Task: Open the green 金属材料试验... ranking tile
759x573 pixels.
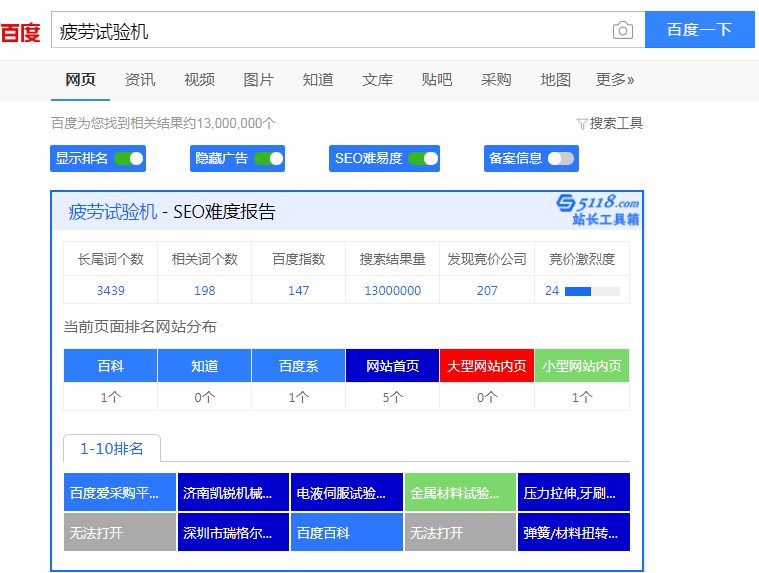Action: pyautogui.click(x=460, y=493)
